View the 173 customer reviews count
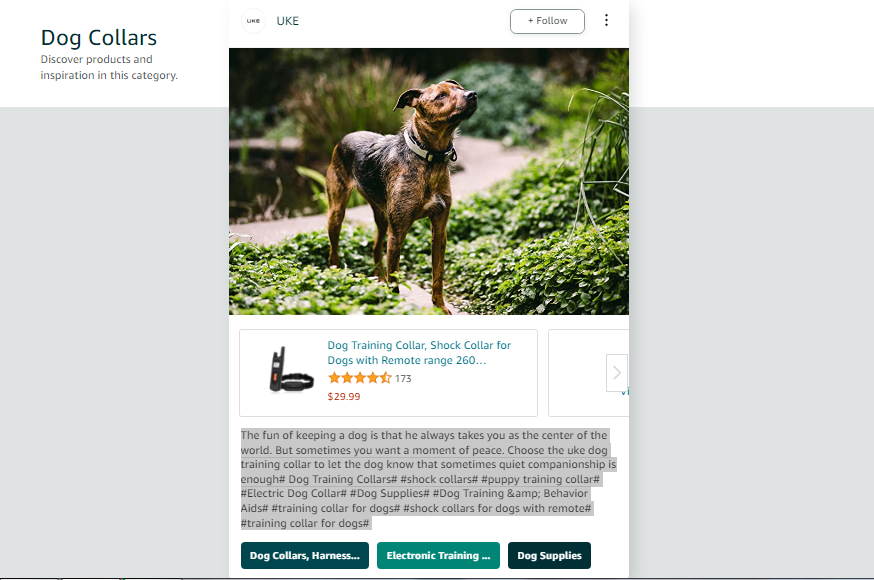The image size is (874, 580). [x=403, y=379]
